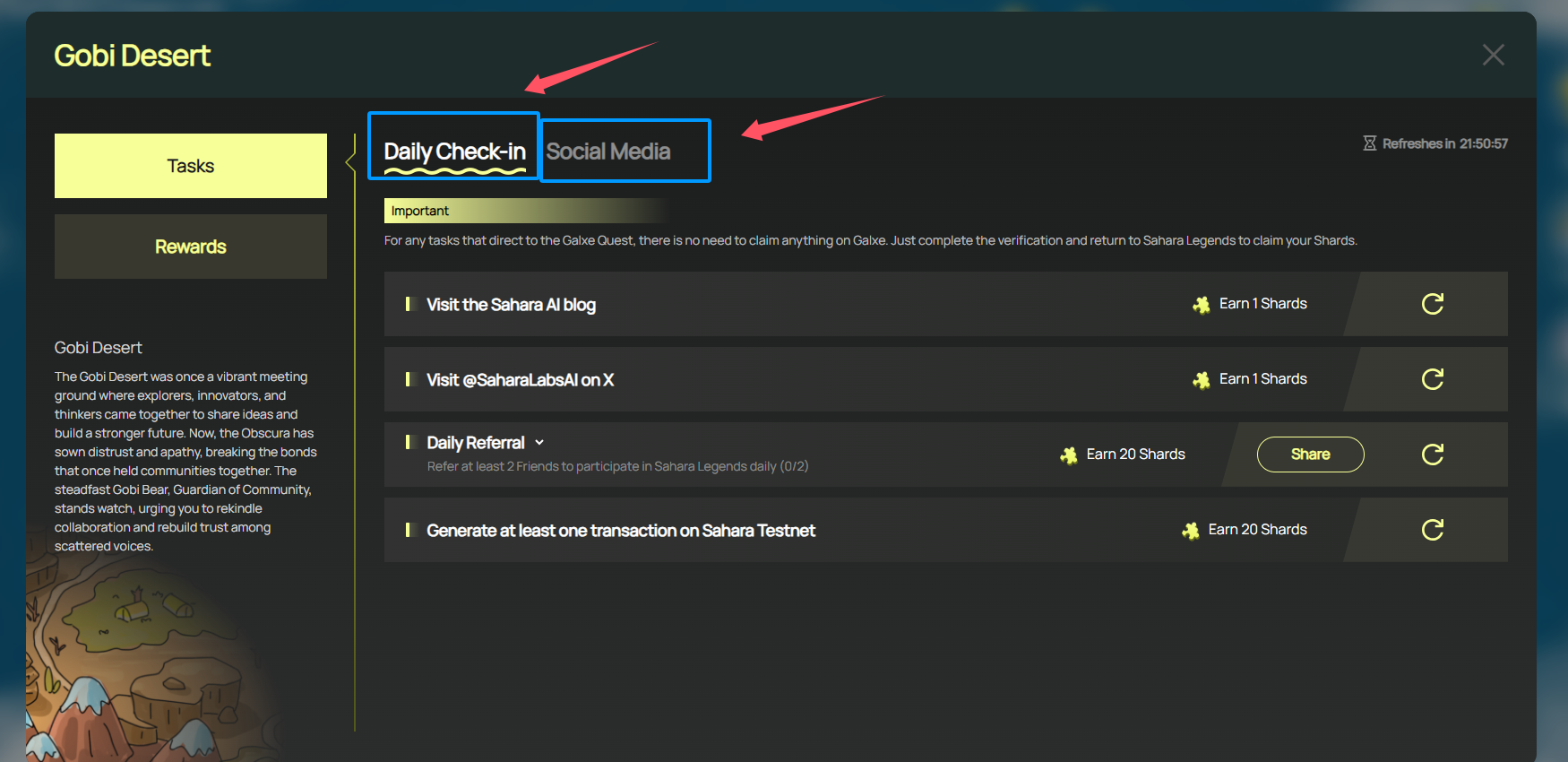Close the Gobi Desert dialog
The height and width of the screenshot is (762, 1568).
click(1493, 55)
